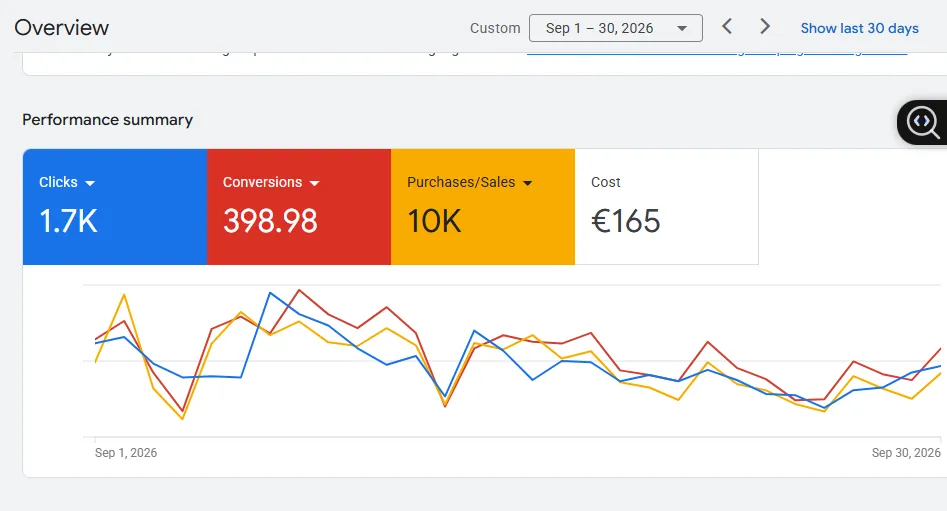The height and width of the screenshot is (511, 947).
Task: Click the €165 cost value
Action: [x=626, y=221]
